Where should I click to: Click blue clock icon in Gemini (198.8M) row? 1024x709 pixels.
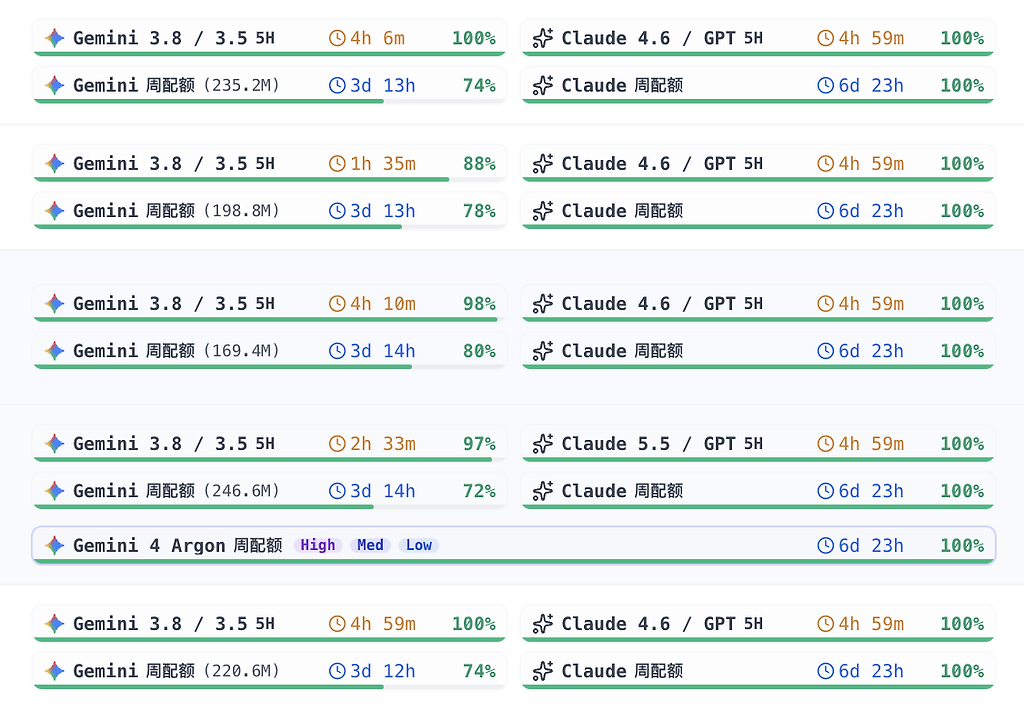pos(337,211)
